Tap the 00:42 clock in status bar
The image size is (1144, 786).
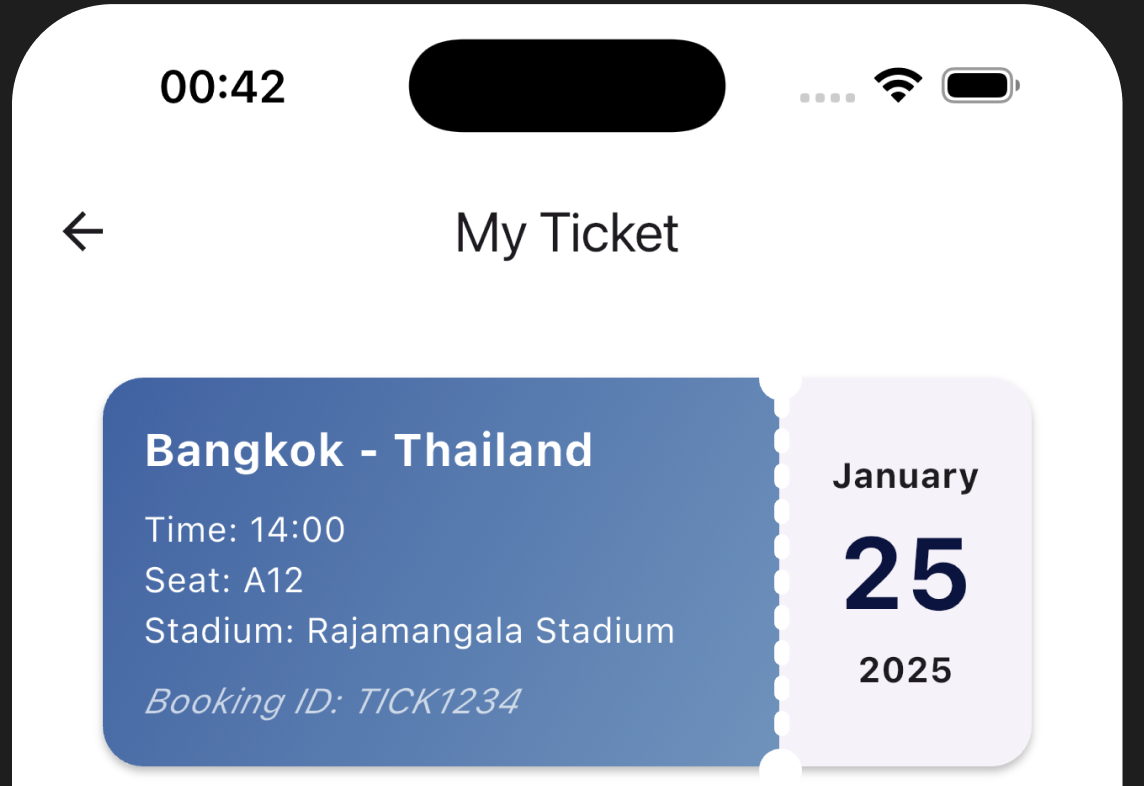(x=222, y=87)
